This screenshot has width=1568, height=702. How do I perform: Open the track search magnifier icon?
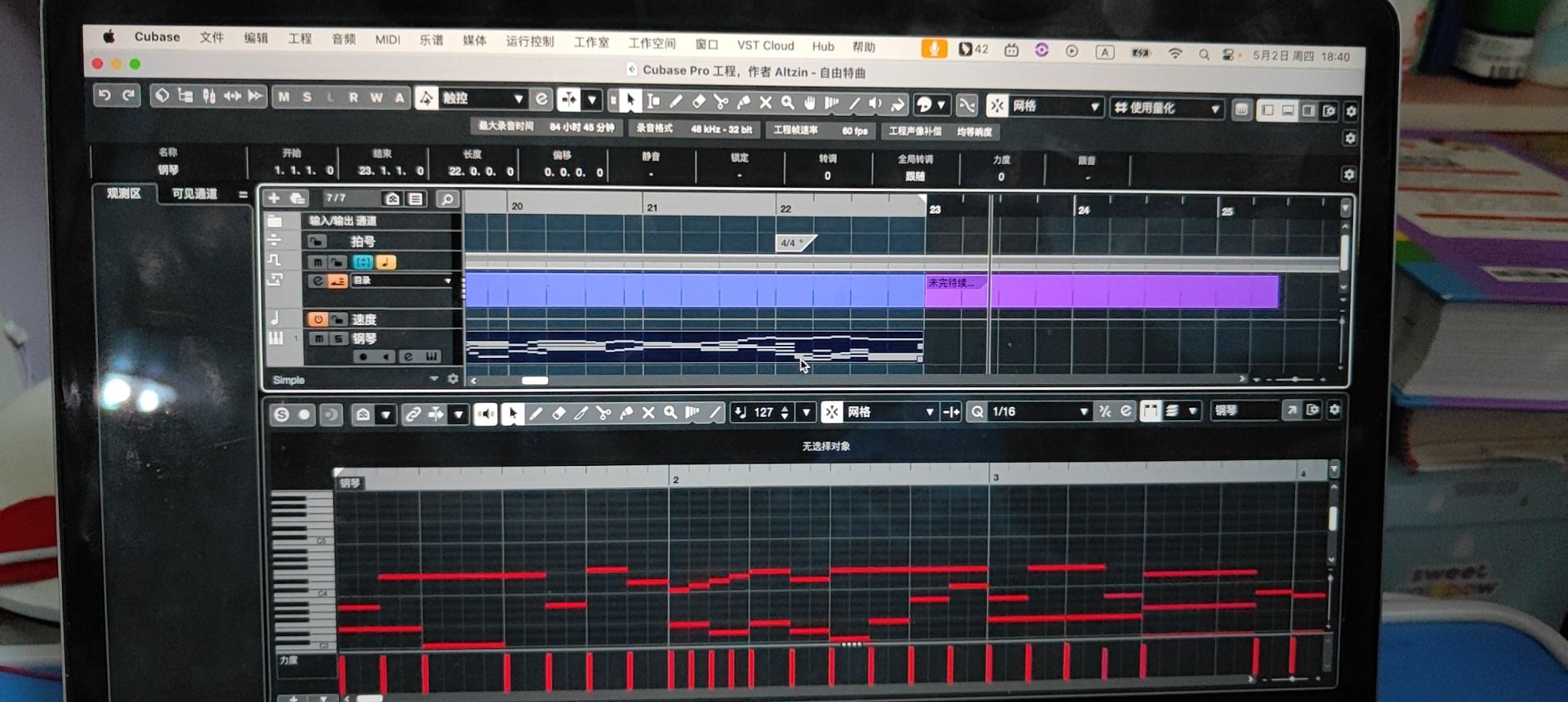point(447,199)
